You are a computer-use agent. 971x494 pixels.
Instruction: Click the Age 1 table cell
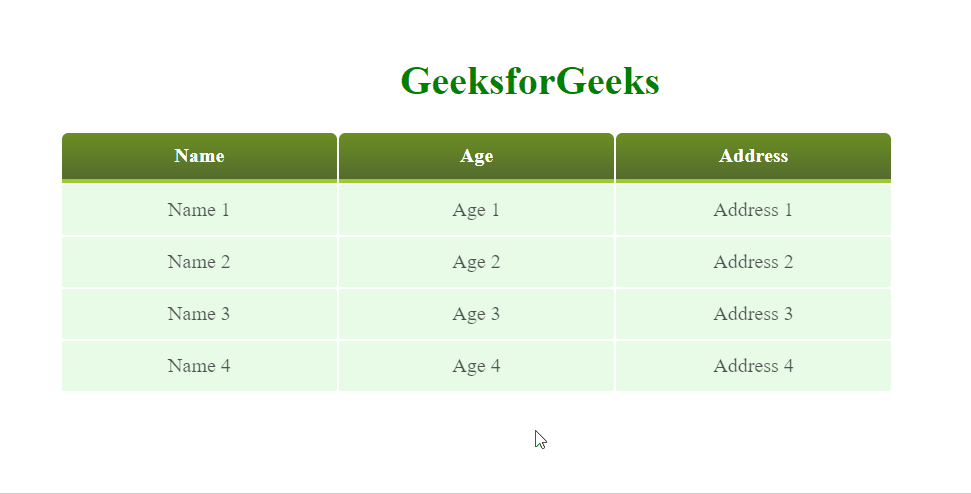(476, 210)
